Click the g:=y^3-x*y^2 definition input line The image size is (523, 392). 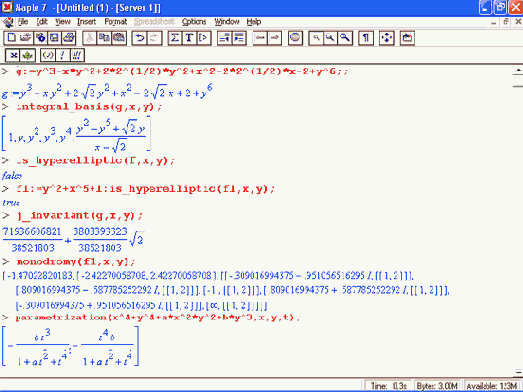[182, 71]
